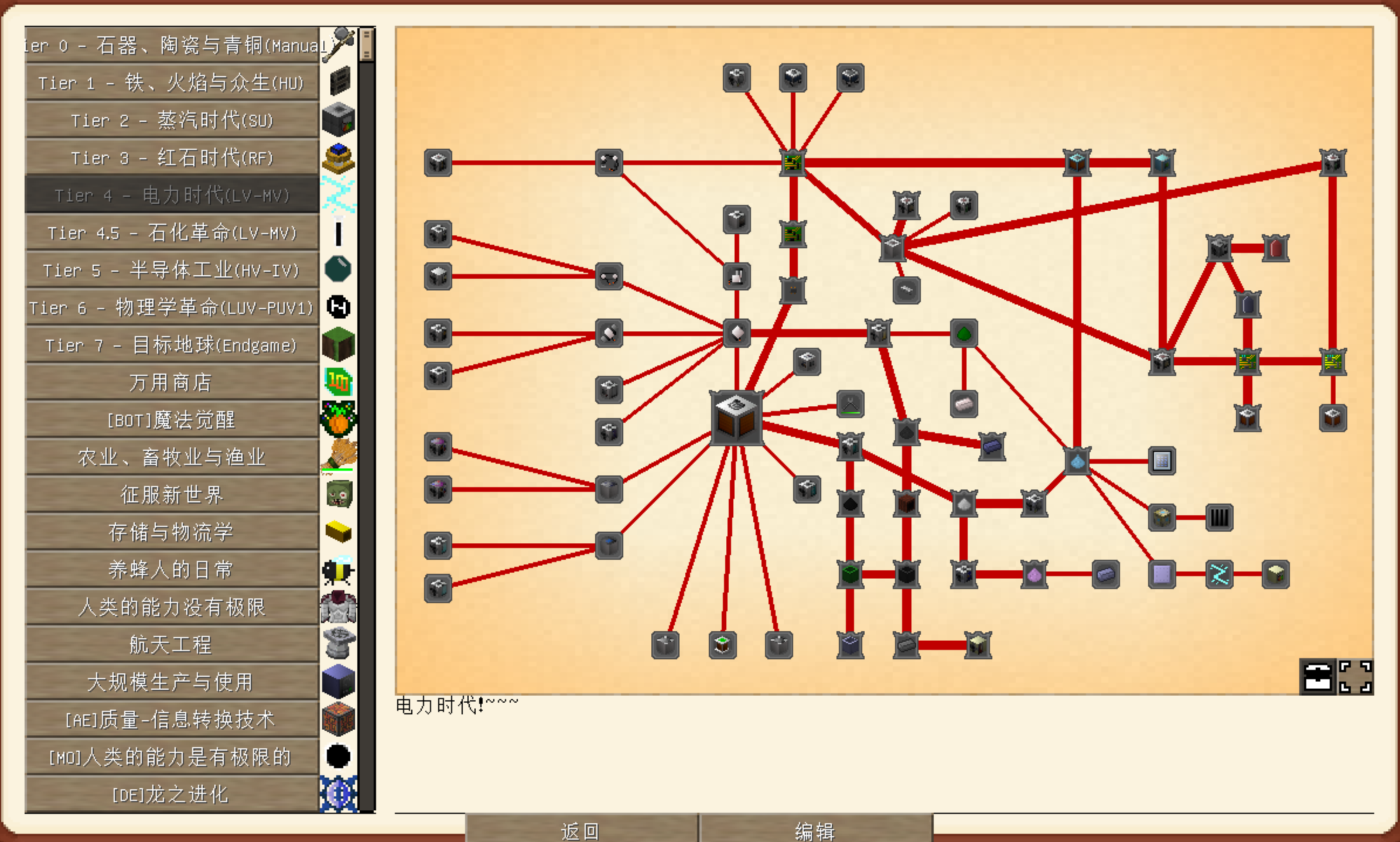Click the 编辑 edit button
1400x842 pixels.
tap(816, 828)
